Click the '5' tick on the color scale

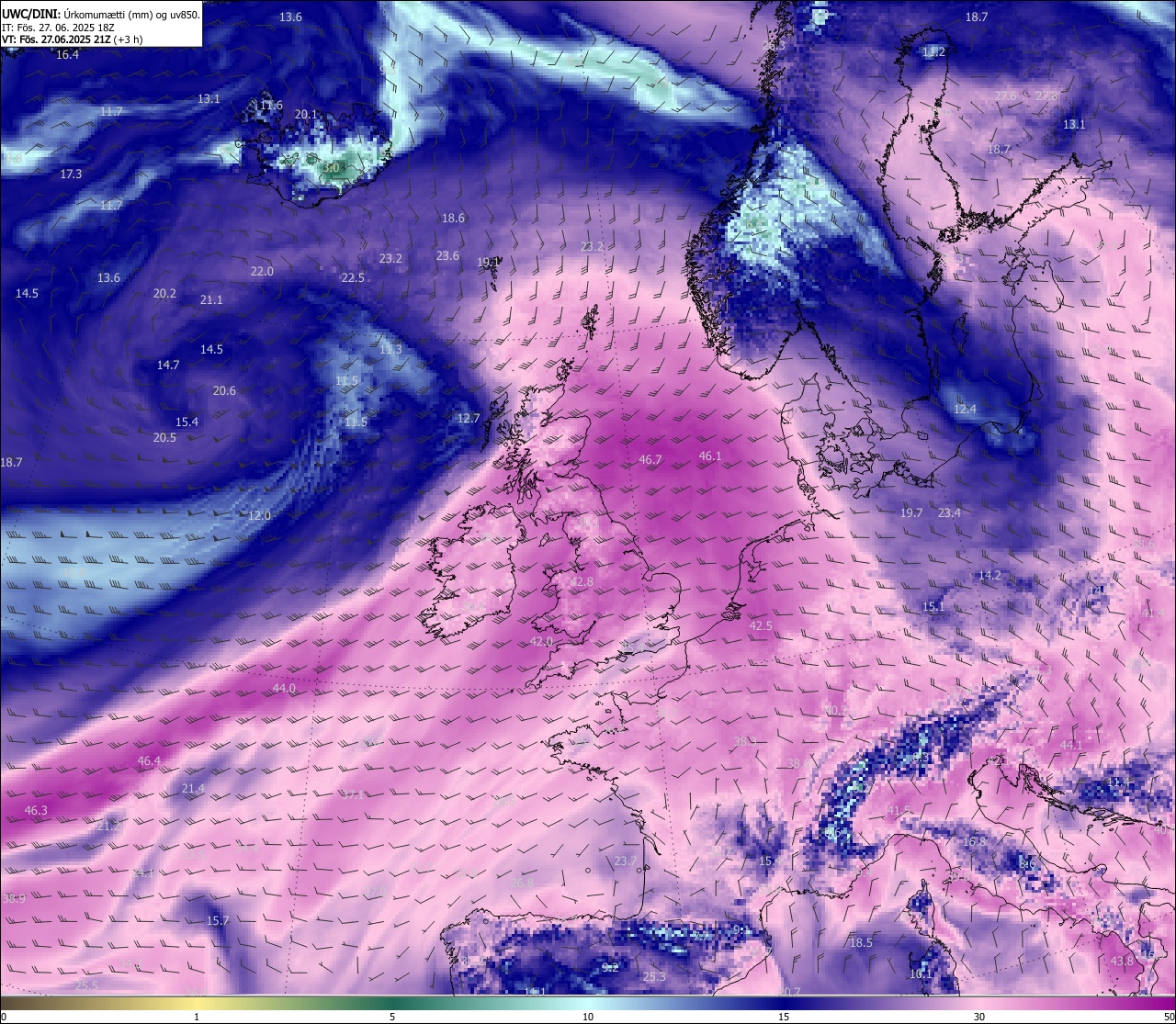click(x=392, y=1017)
